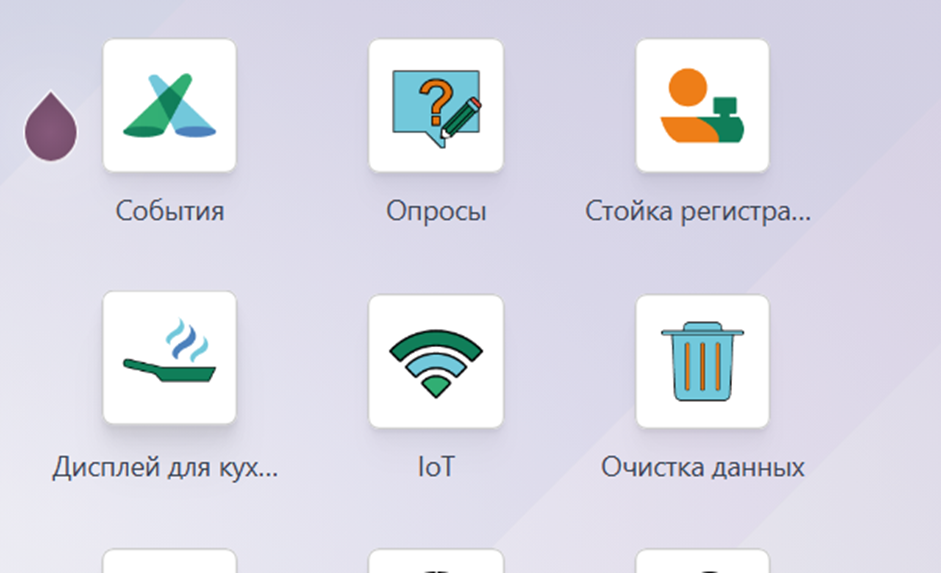Open the Очистка данных trash bin icon

702,361
